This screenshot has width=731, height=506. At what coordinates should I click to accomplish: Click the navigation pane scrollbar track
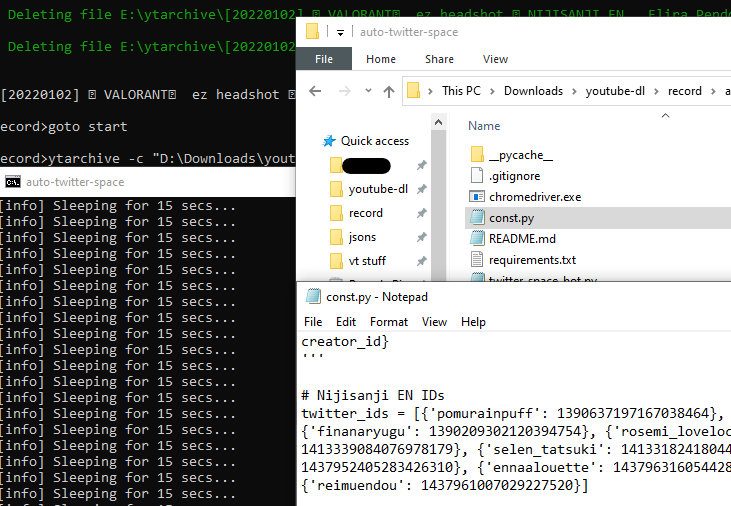pos(438,205)
